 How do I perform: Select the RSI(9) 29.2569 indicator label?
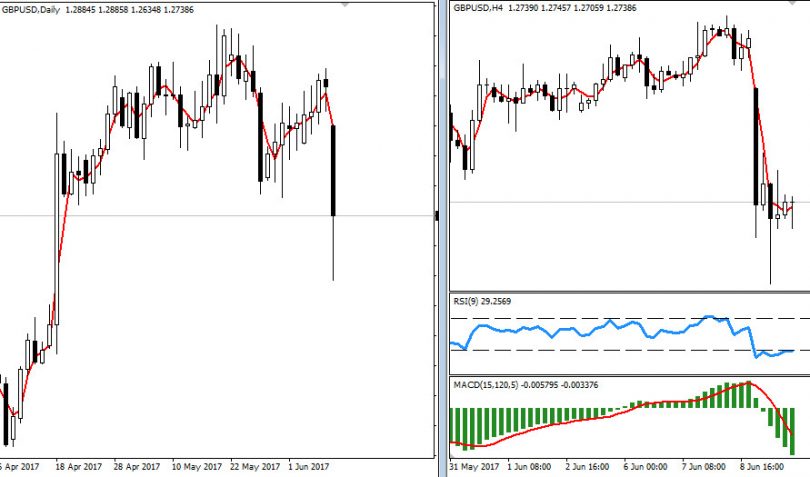(482, 301)
